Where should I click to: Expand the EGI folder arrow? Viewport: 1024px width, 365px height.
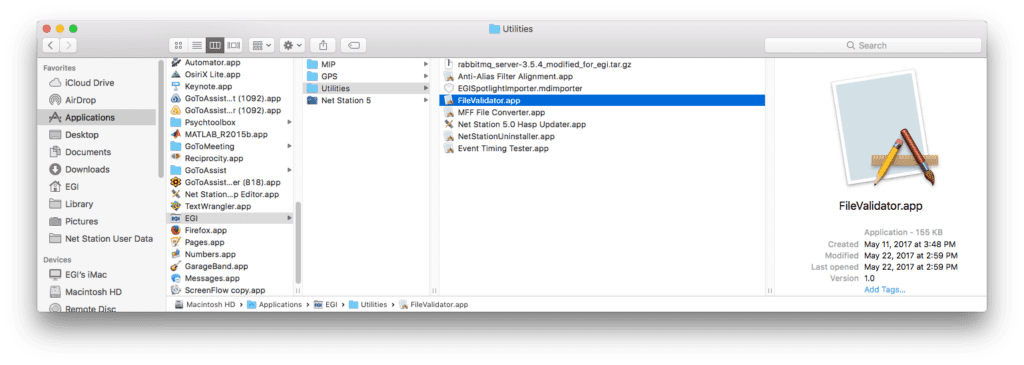289,218
